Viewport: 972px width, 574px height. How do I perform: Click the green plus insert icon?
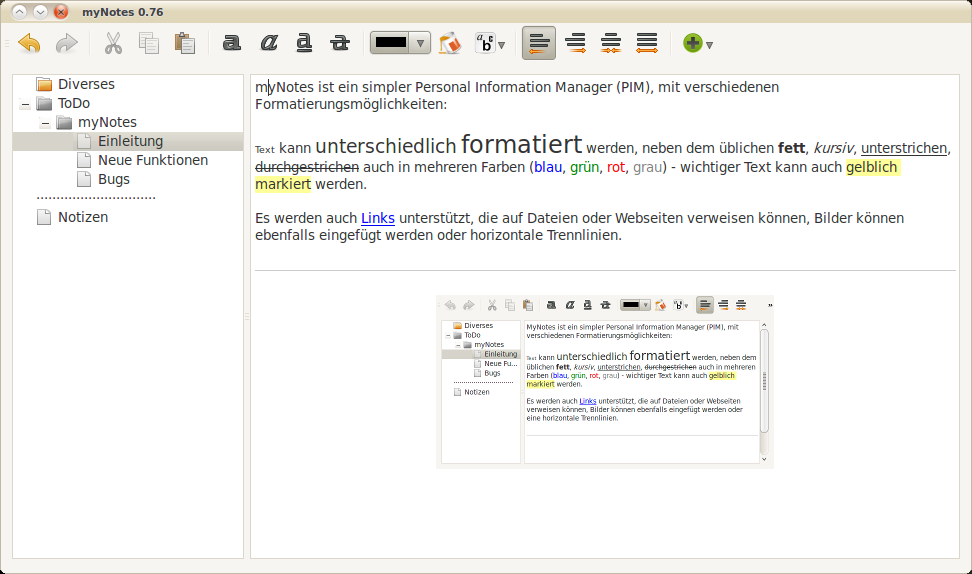click(x=692, y=43)
